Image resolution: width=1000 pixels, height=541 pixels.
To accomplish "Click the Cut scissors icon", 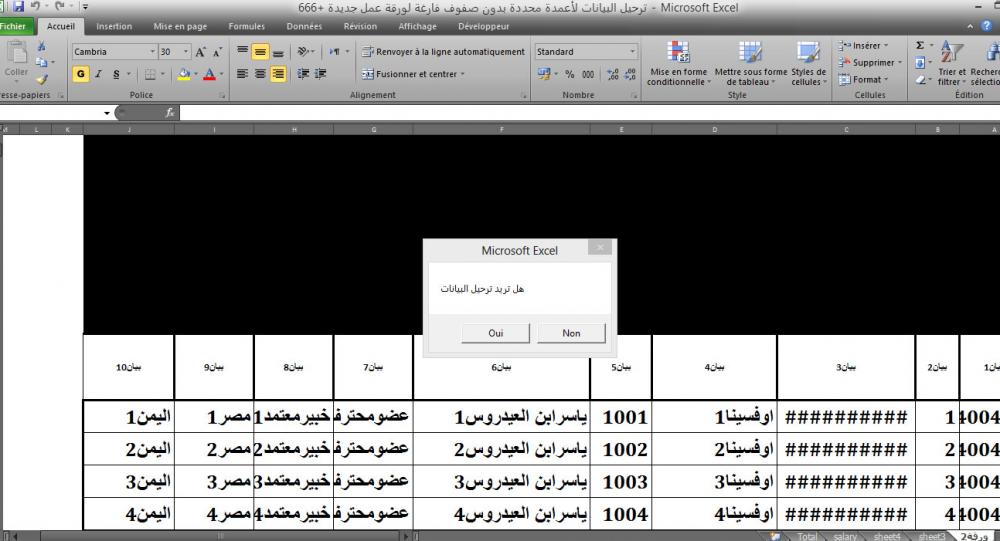I will (x=41, y=46).
